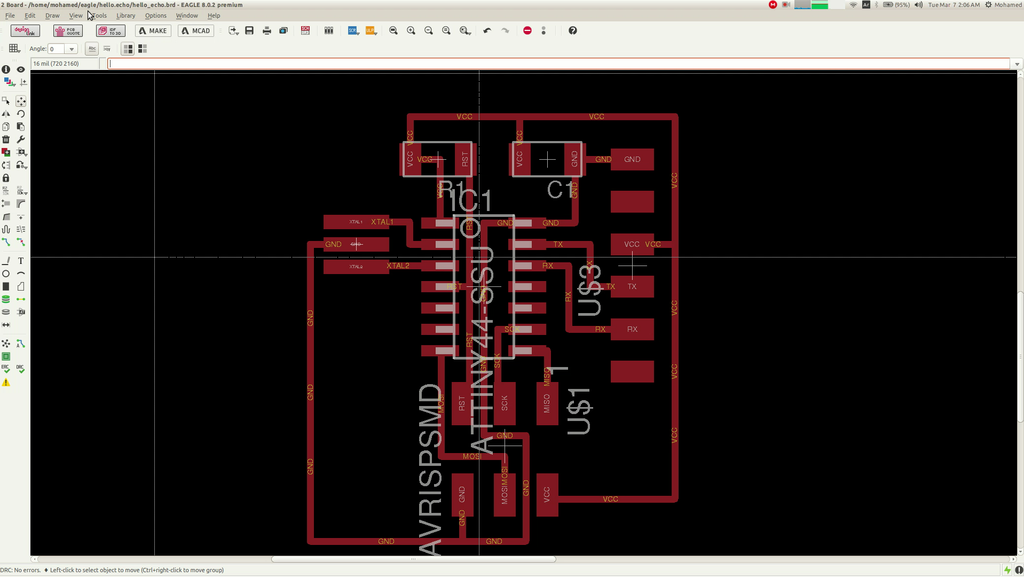This screenshot has width=1024, height=577.
Task: Open the Draw menu
Action: pos(52,15)
